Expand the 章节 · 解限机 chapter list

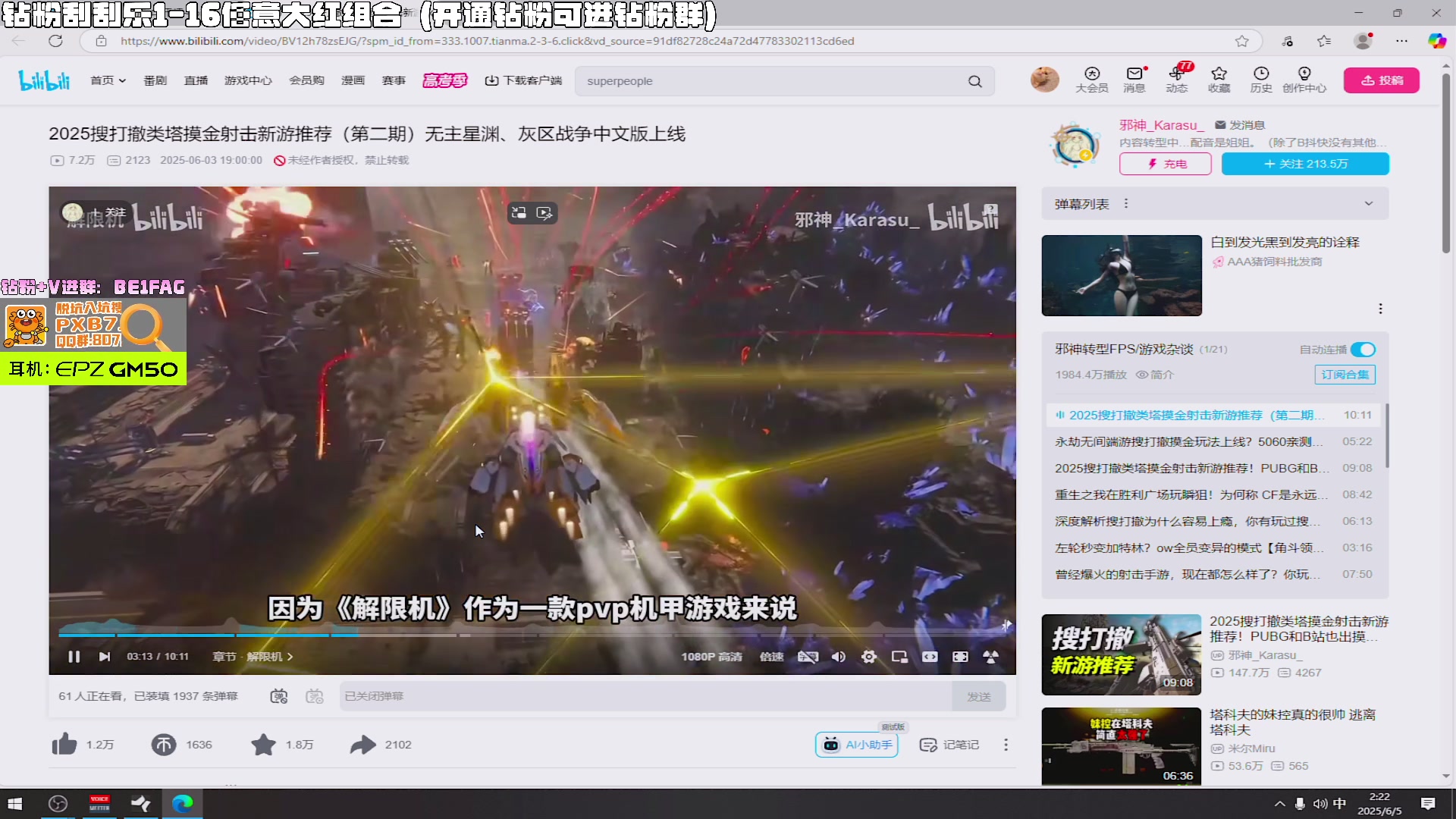click(253, 657)
